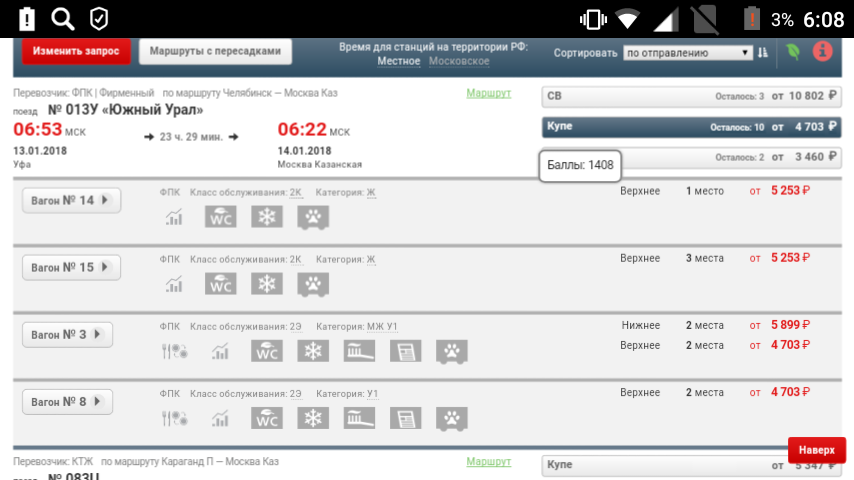This screenshot has width=854, height=480.
Task: Click the newspaper icon for wagon 8
Action: click(x=406, y=418)
